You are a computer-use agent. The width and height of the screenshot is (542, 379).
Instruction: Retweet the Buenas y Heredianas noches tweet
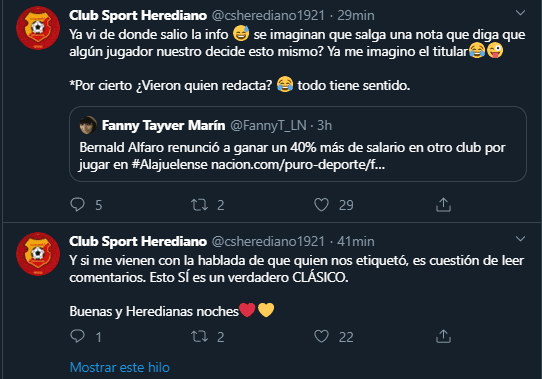click(x=199, y=336)
